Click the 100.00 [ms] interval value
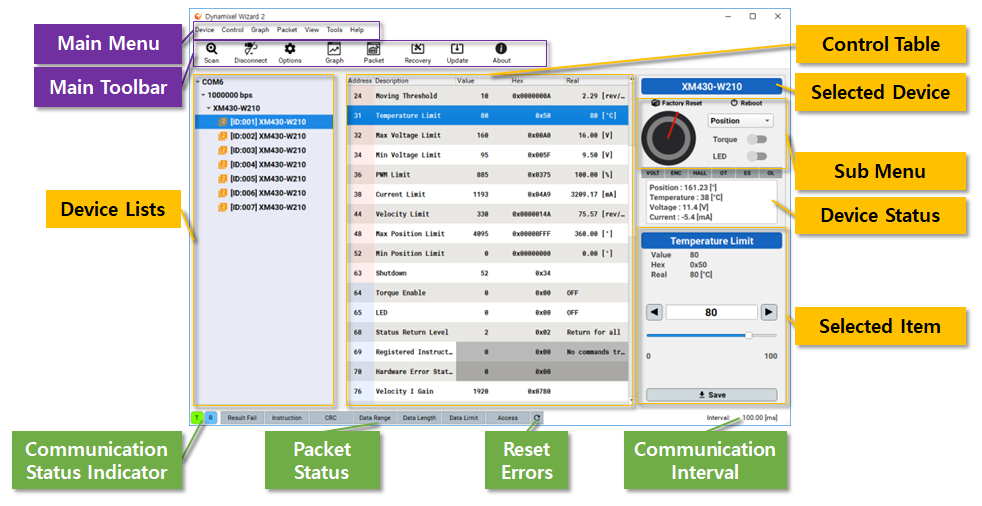The height and width of the screenshot is (506, 982). coord(760,418)
